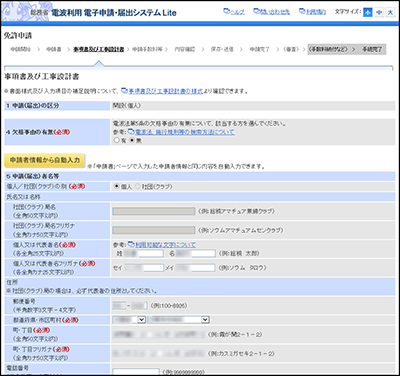400x376 pixels.
Task: Go to the 保存・送信 step
Action: (222, 49)
